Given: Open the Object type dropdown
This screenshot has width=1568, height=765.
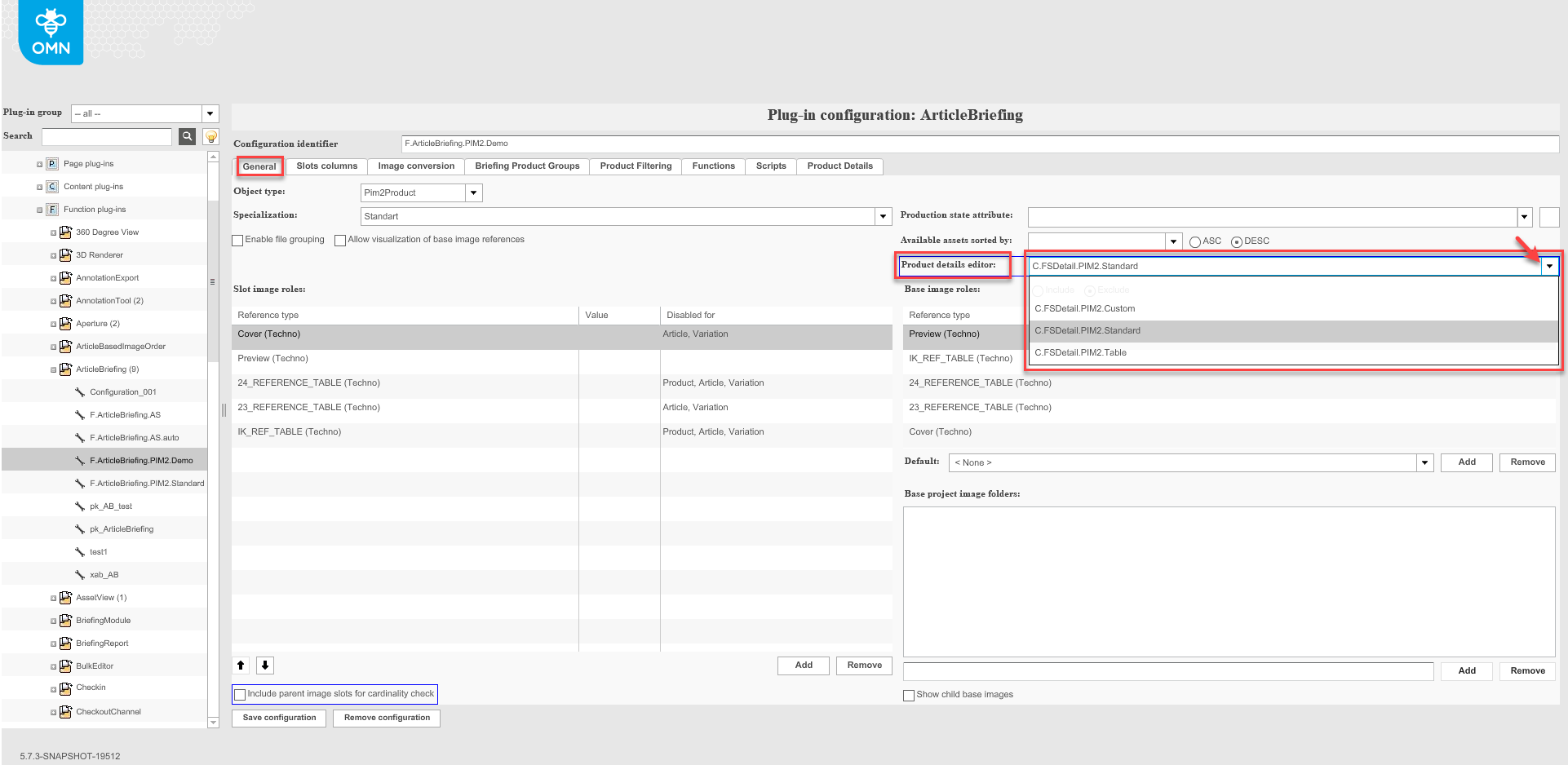Looking at the screenshot, I should pos(473,192).
